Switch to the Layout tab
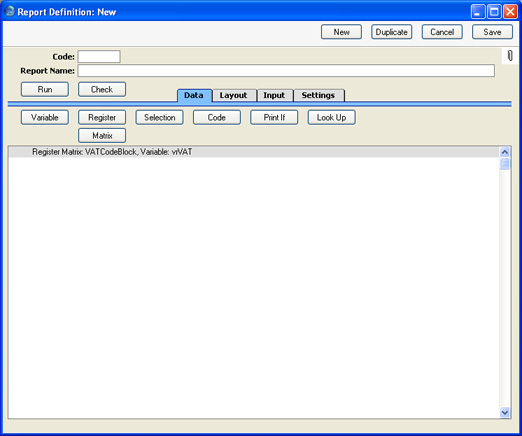Image resolution: width=522 pixels, height=436 pixels. coord(233,95)
